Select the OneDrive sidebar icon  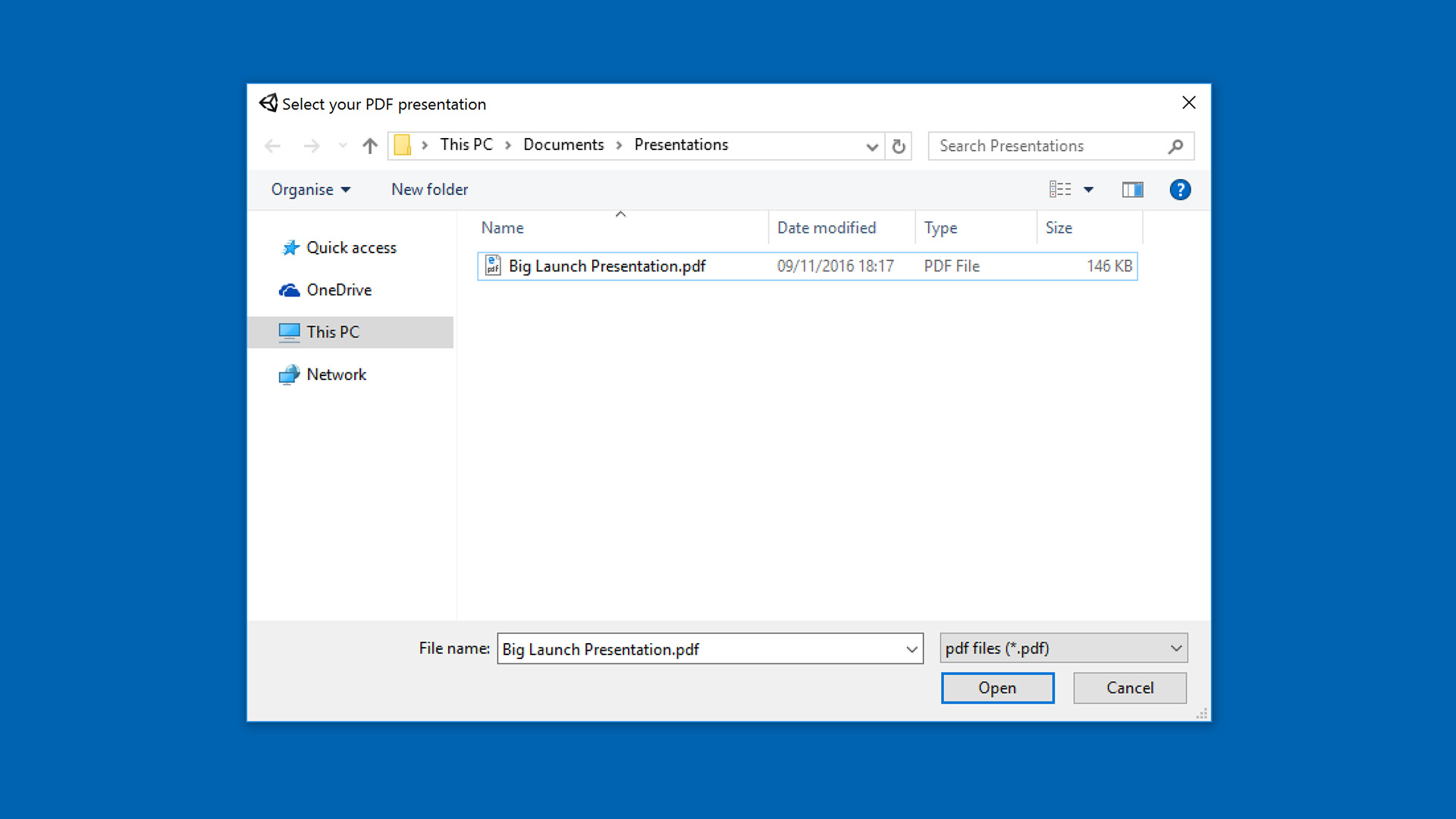289,290
